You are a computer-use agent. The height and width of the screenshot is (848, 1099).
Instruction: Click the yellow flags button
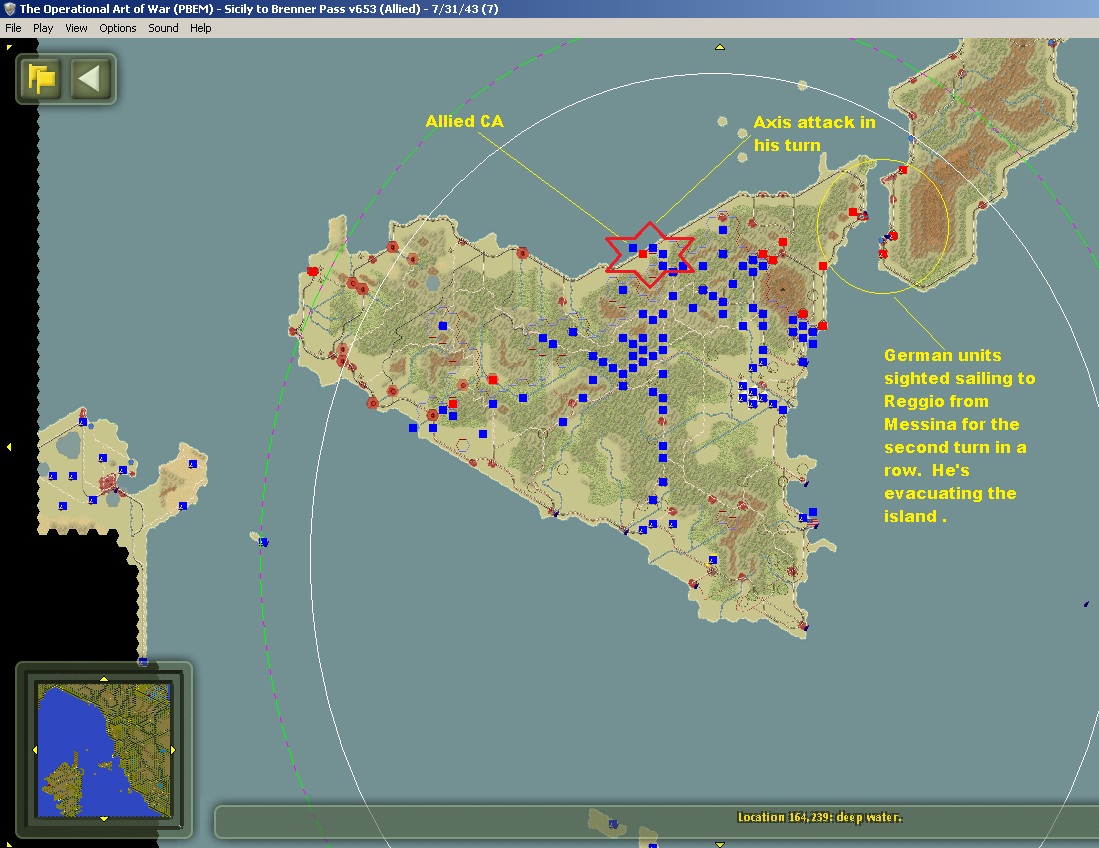coord(42,78)
